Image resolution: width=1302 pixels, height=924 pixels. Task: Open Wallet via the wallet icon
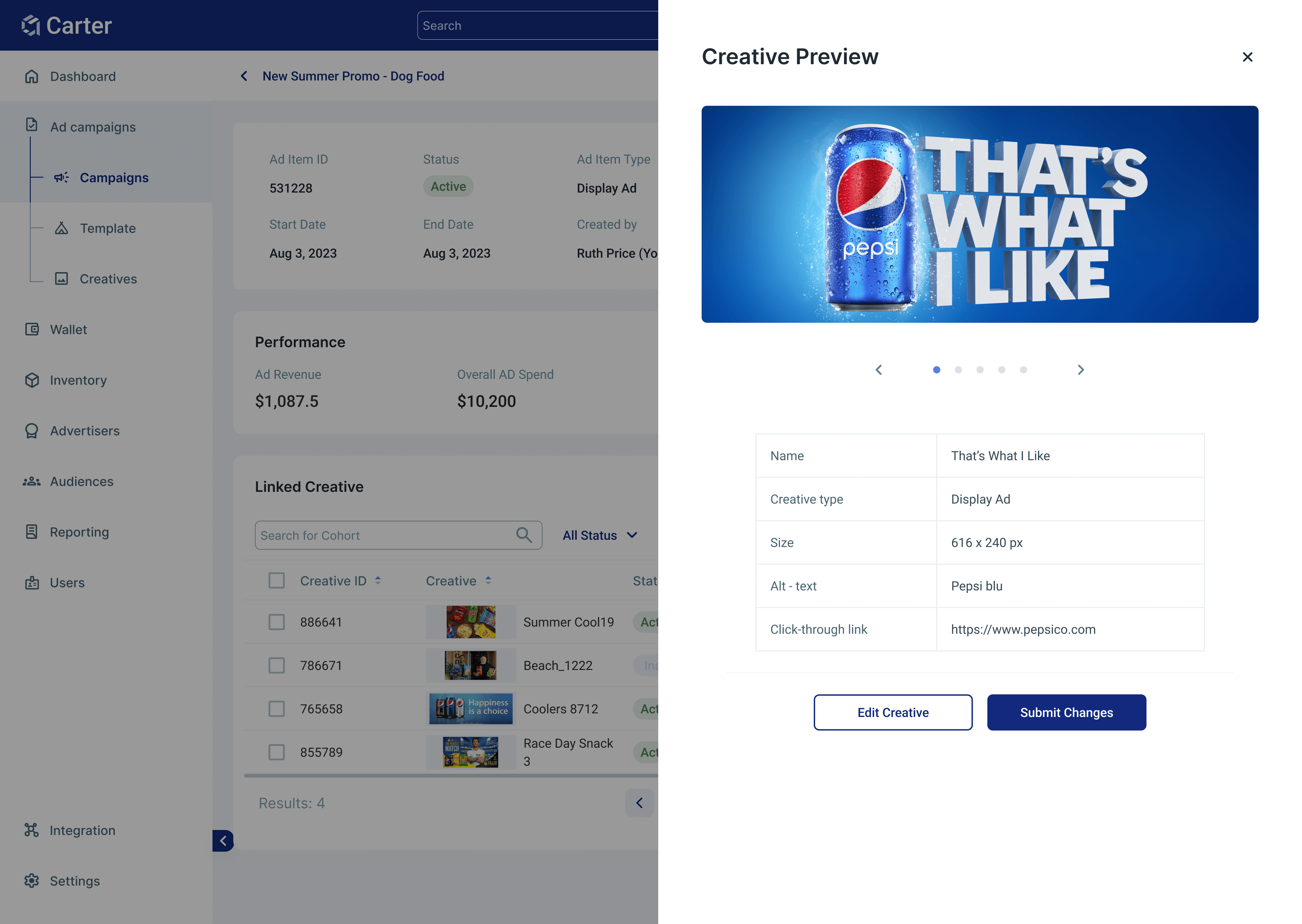point(31,329)
